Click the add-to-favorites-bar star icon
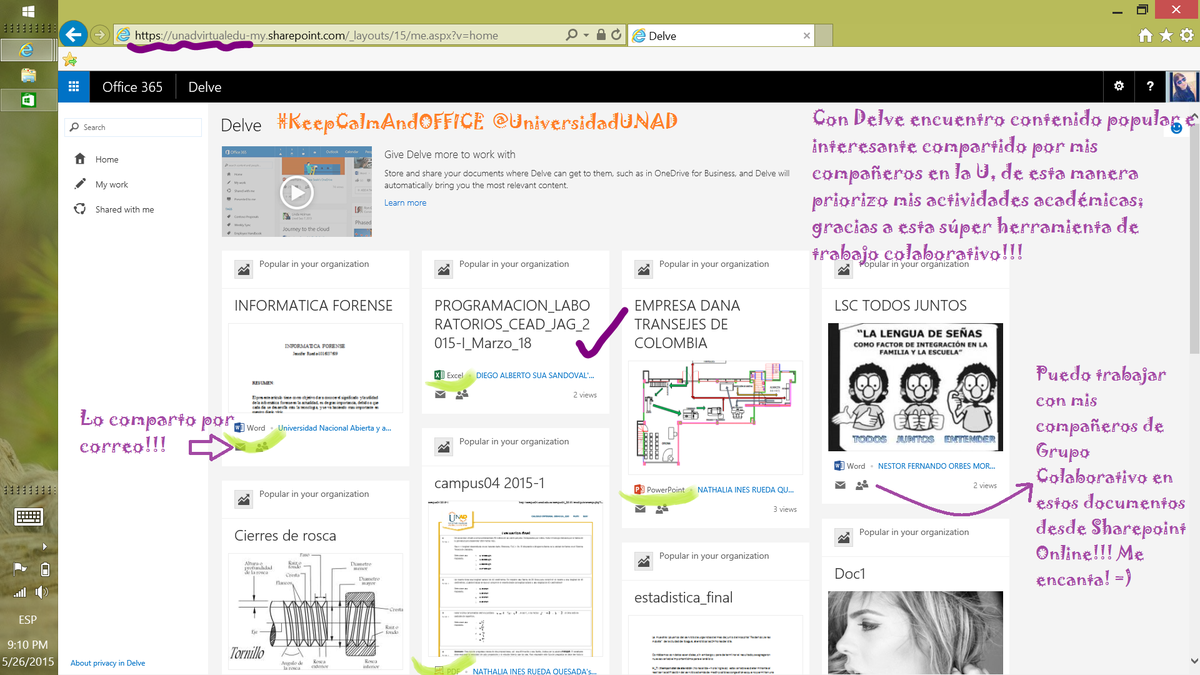This screenshot has width=1200, height=675. 70,59
